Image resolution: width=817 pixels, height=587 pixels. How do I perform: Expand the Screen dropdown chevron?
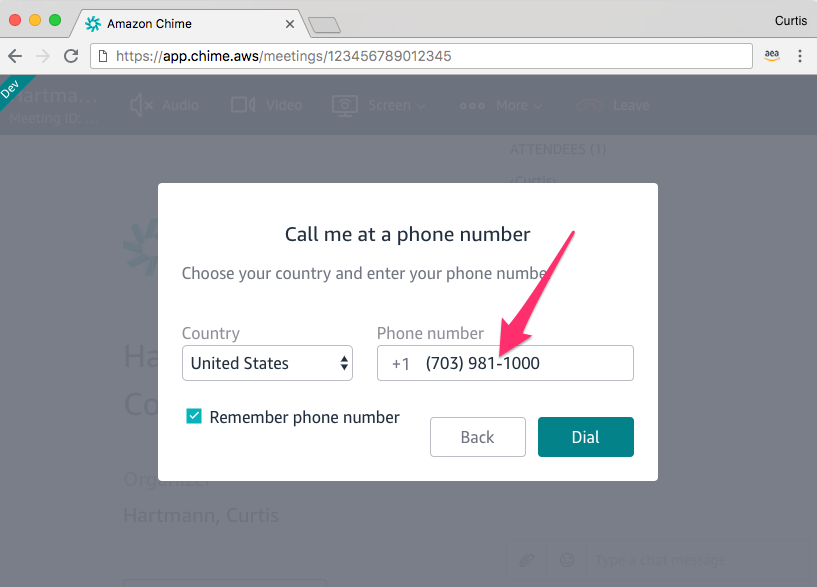(421, 107)
